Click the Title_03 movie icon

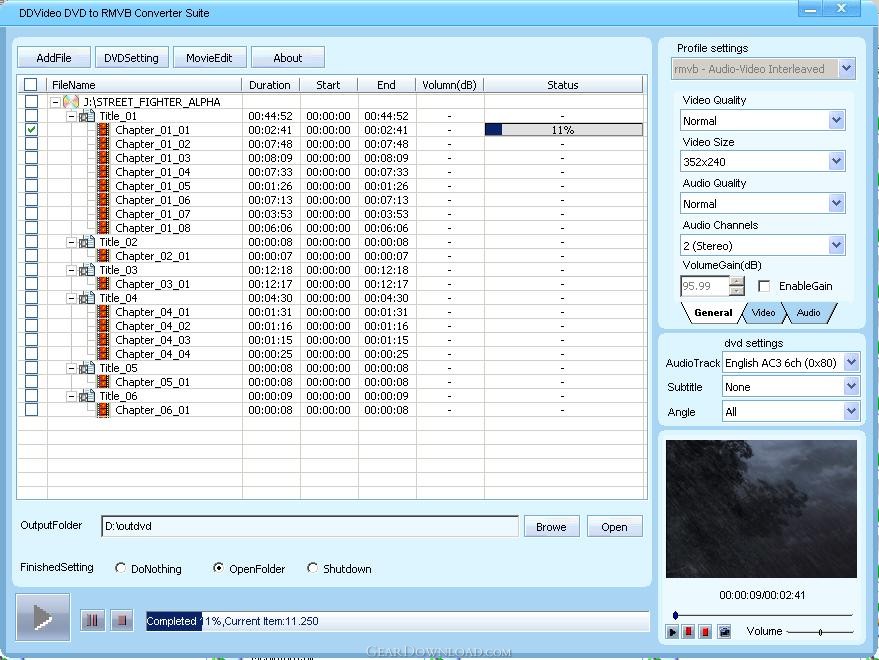[87, 270]
